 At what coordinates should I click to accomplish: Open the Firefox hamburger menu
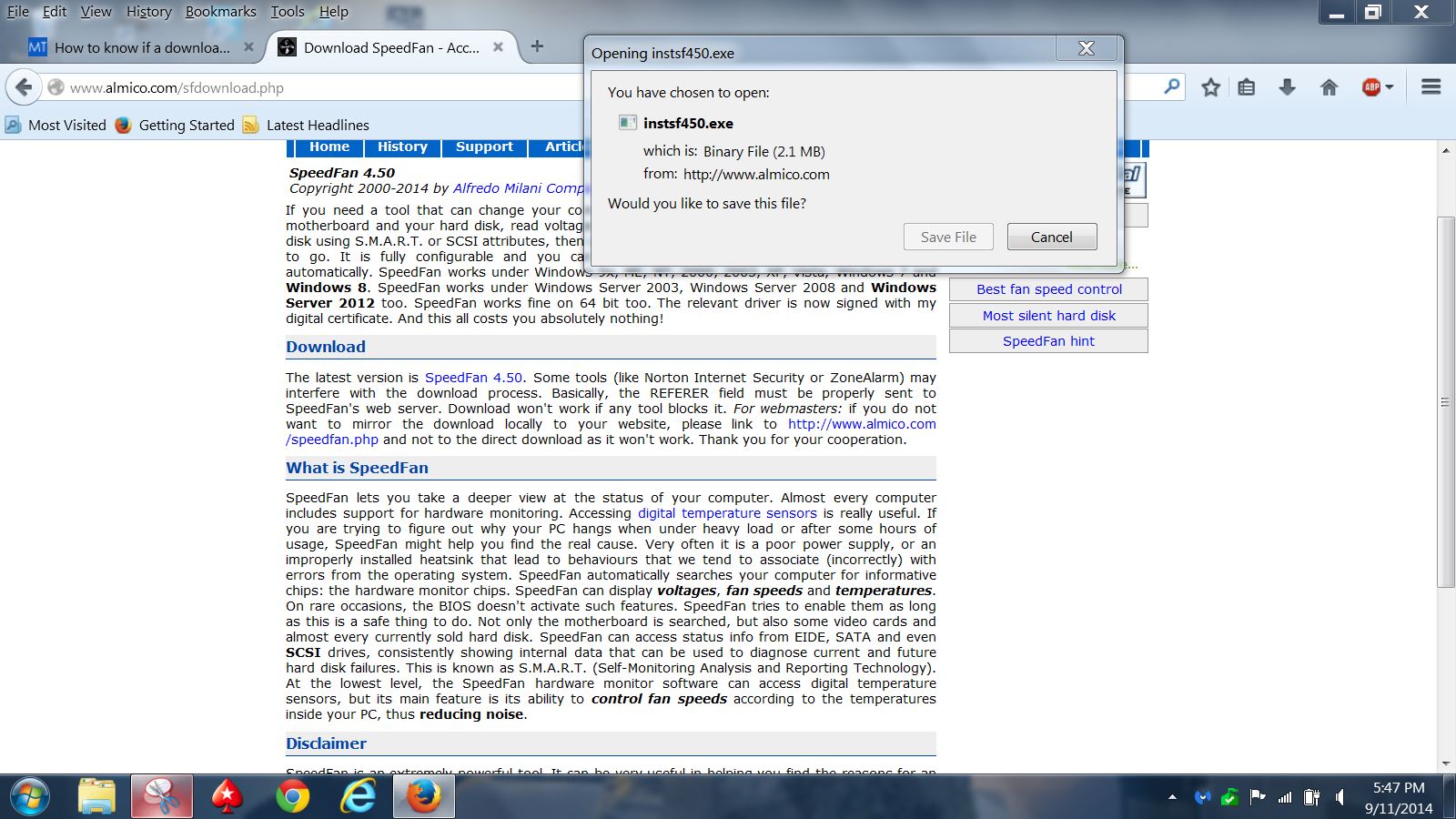tap(1431, 87)
